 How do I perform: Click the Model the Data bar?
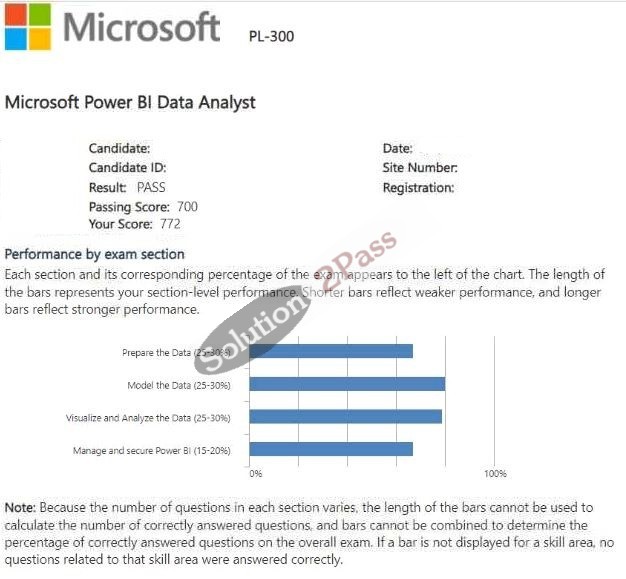pos(347,384)
